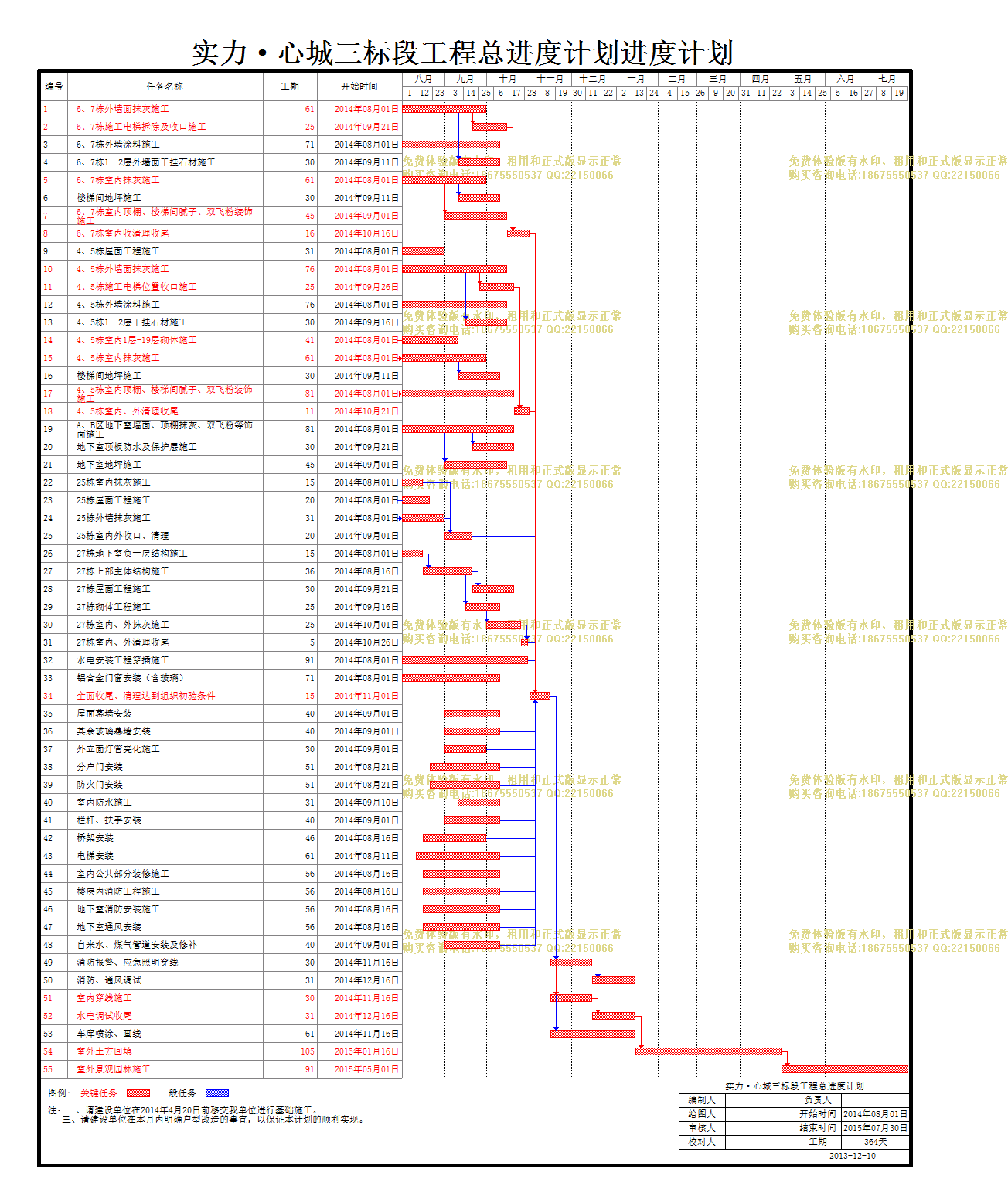Select task '桥架安装'
The width and height of the screenshot is (1008, 1203).
pos(94,838)
